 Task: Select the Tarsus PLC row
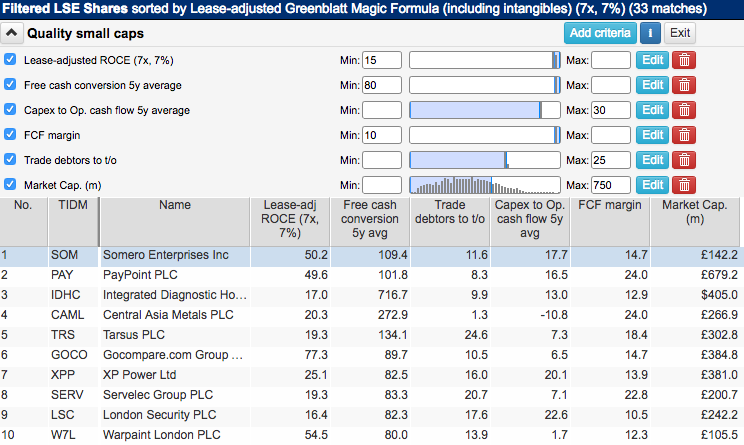point(370,335)
